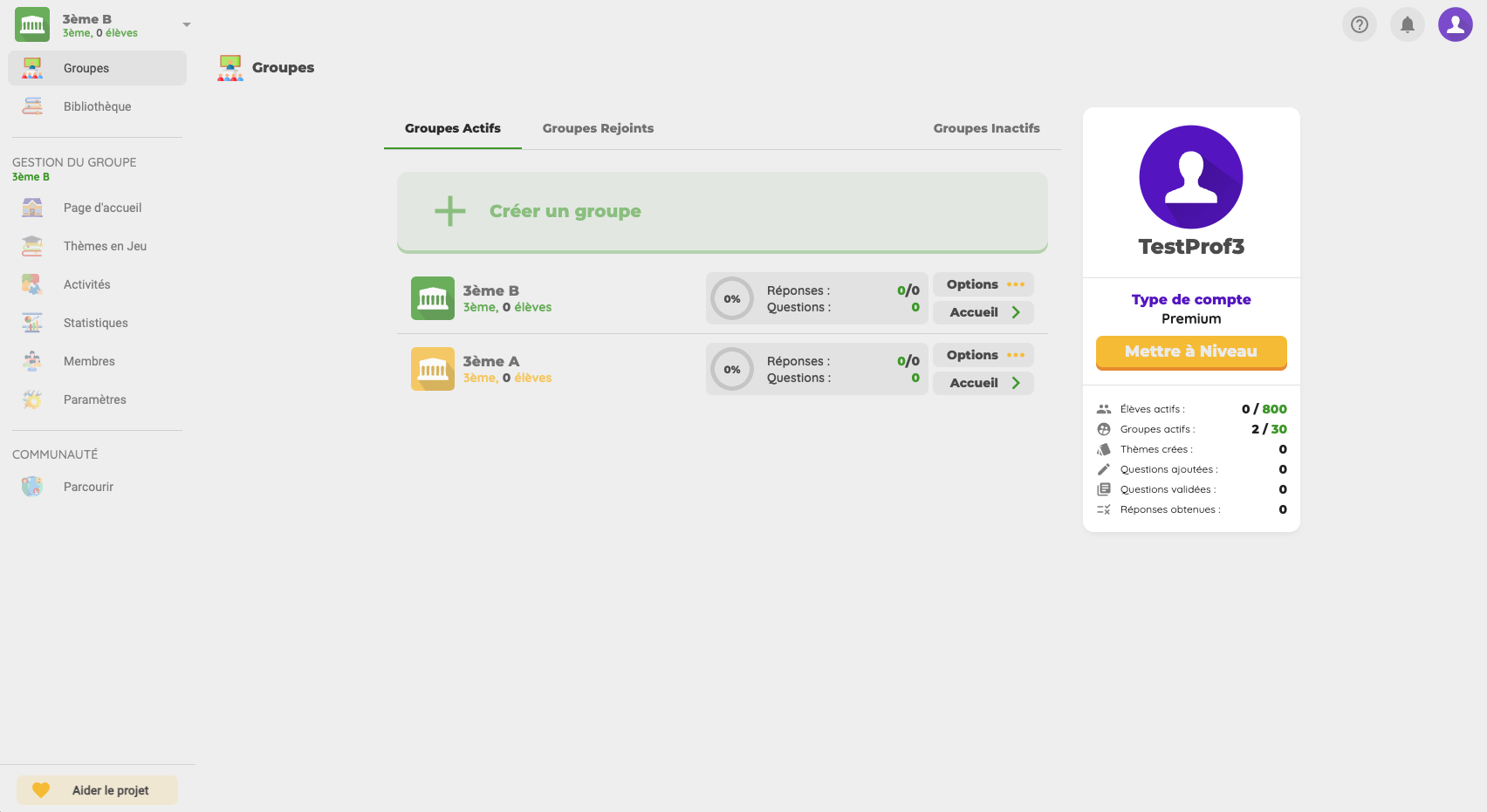Switch to Groupes Inactifs tab

tap(986, 128)
